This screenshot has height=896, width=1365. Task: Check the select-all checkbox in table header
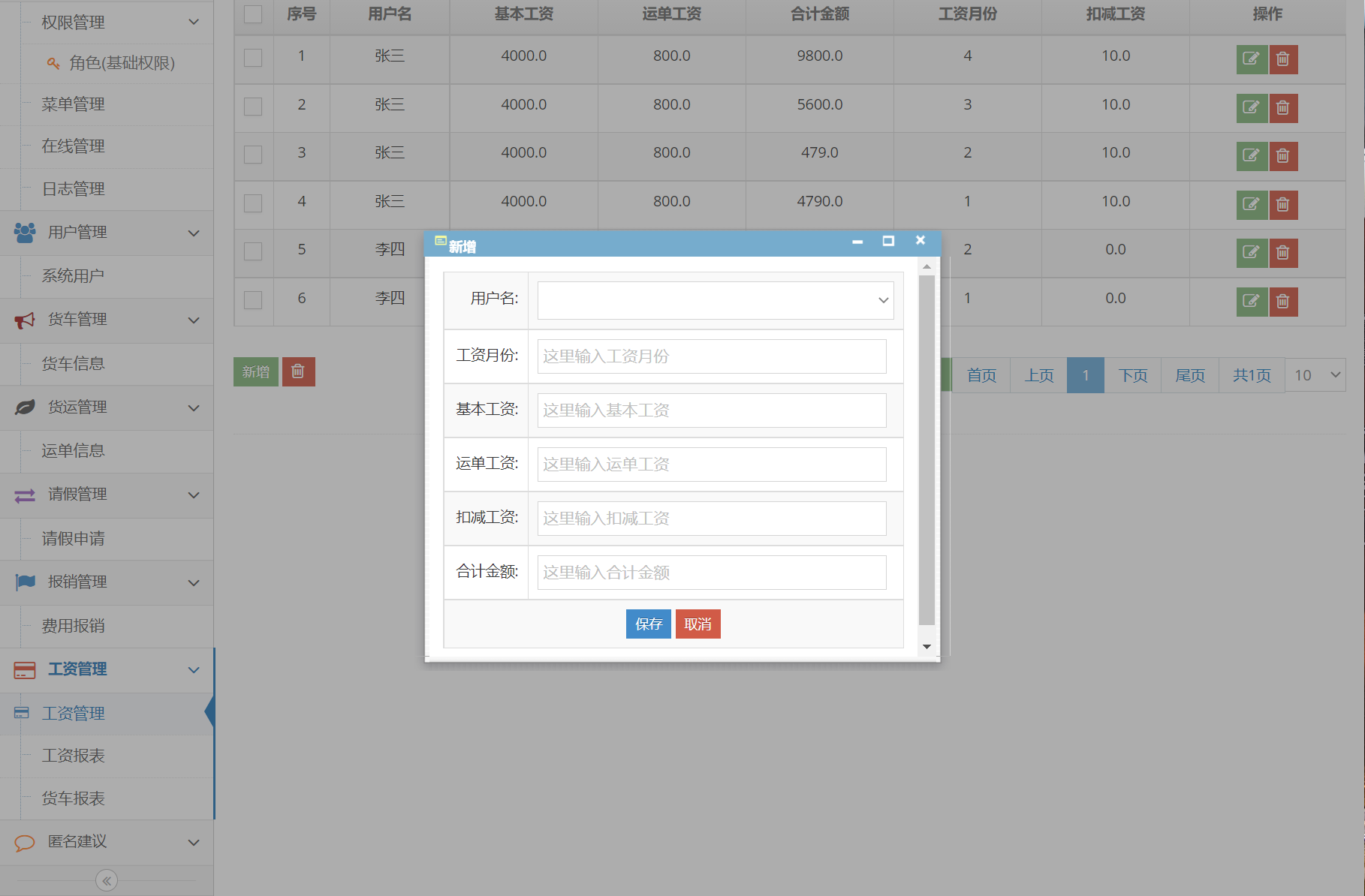pos(252,14)
